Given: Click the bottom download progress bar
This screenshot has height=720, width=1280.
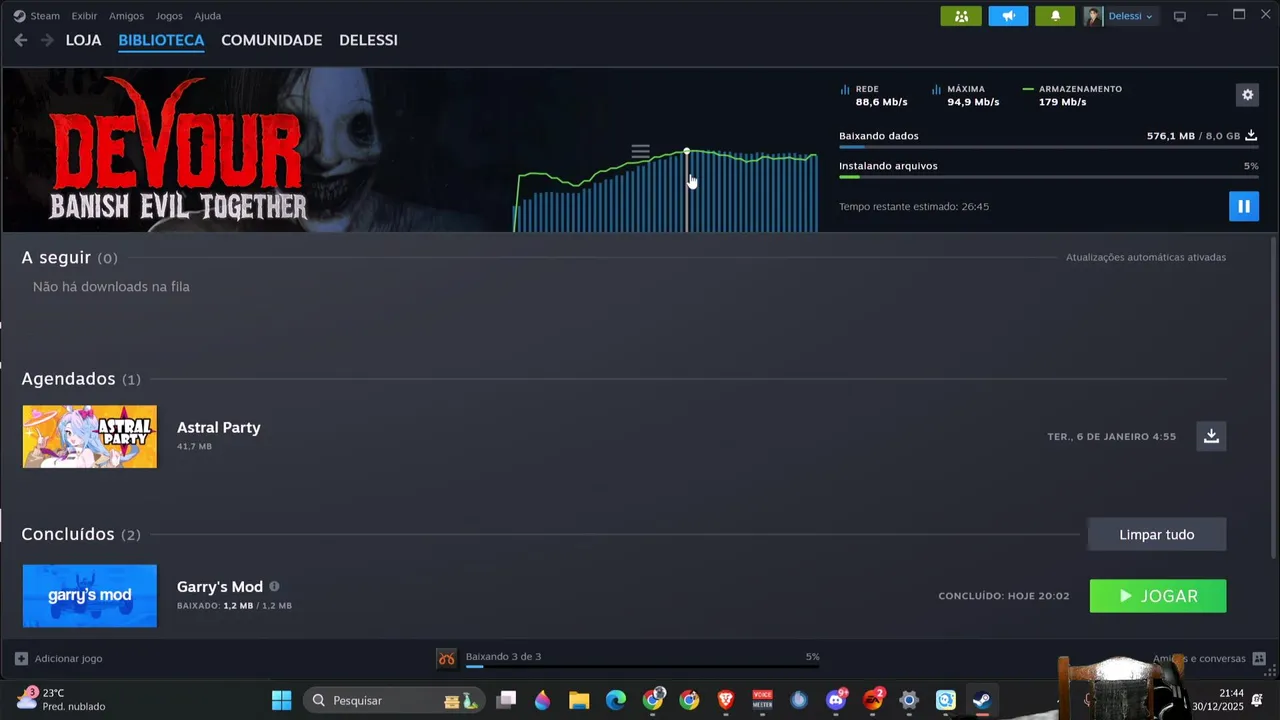Looking at the screenshot, I should 642,666.
